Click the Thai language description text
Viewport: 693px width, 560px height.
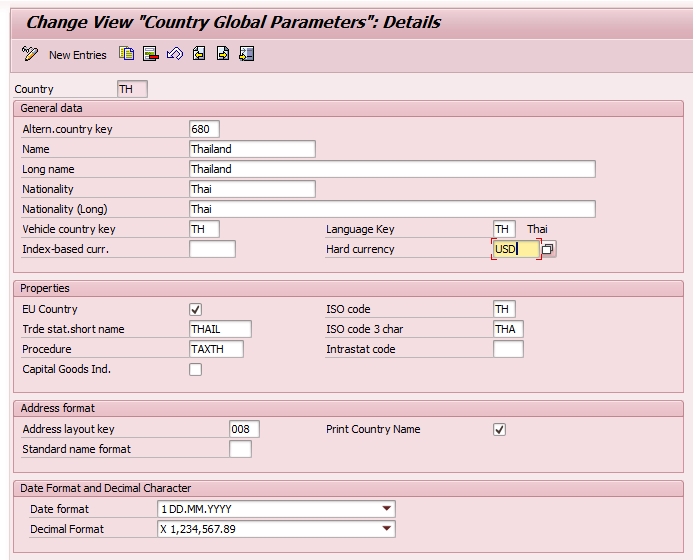click(537, 229)
